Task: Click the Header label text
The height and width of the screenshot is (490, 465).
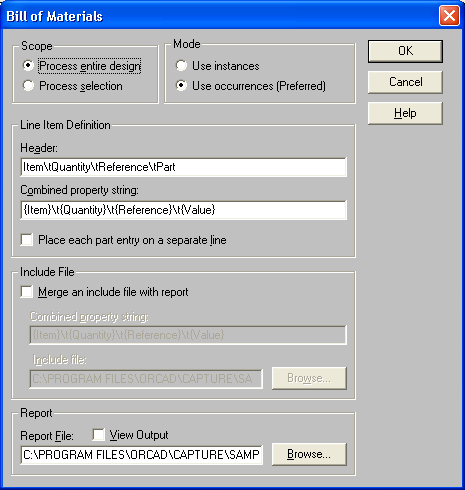Action: pos(39,148)
